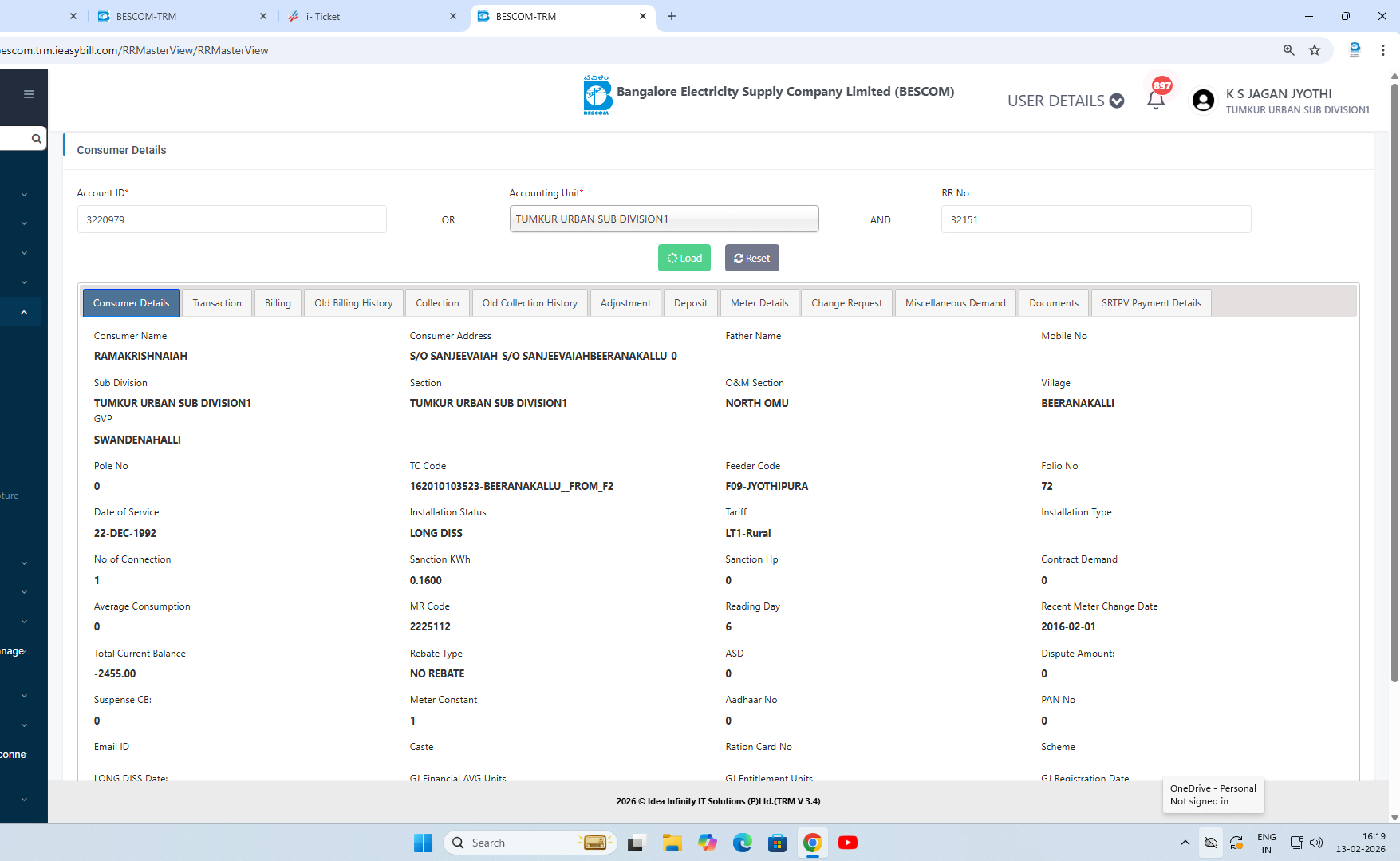Click the ENG IN language indicator
This screenshot has width=1400, height=861.
[x=1266, y=843]
